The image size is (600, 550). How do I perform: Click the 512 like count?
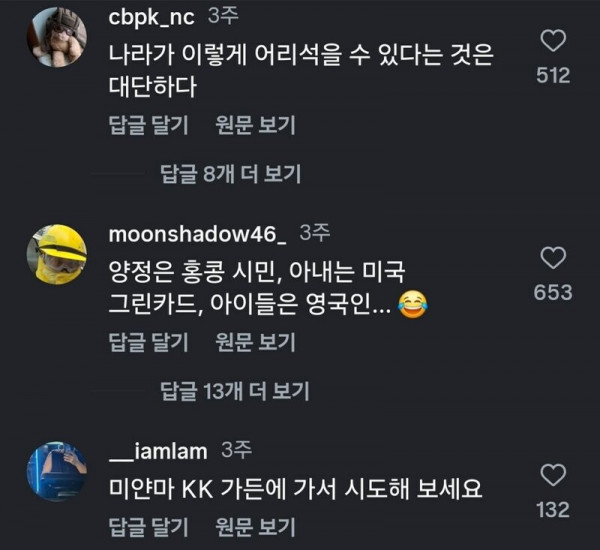coord(553,76)
